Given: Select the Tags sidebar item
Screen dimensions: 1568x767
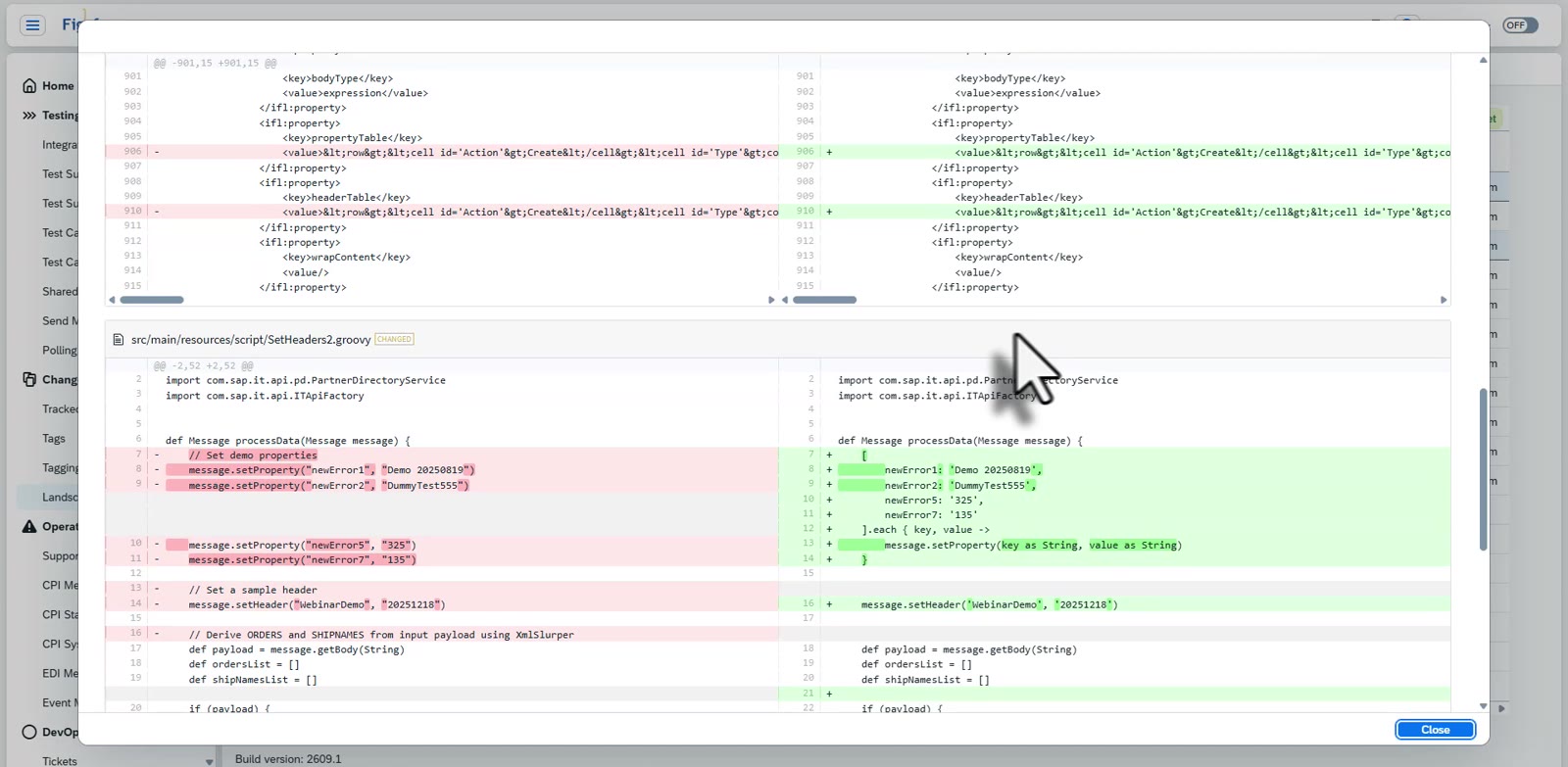Looking at the screenshot, I should click(54, 439).
